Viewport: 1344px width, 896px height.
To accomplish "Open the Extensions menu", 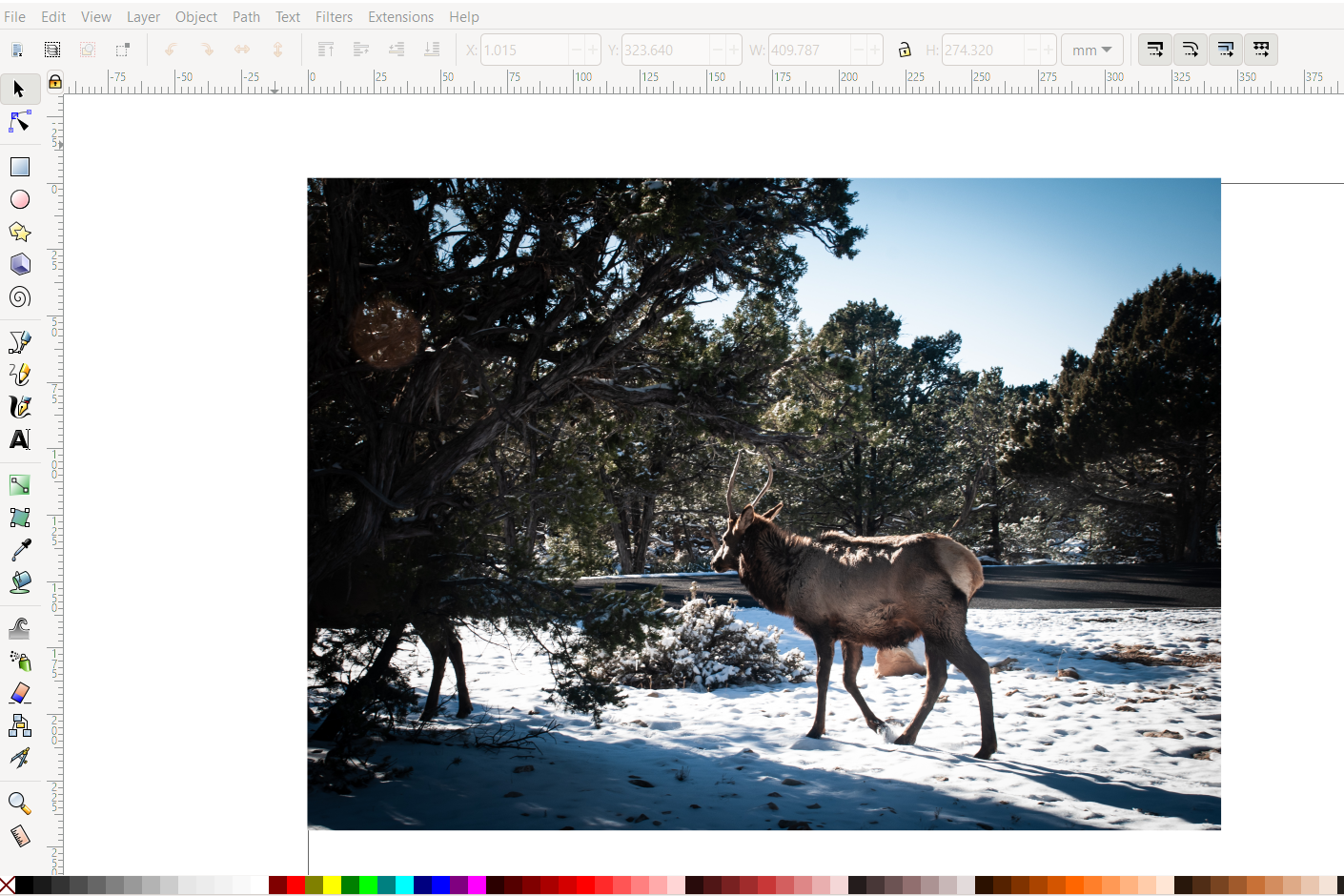I will [400, 16].
